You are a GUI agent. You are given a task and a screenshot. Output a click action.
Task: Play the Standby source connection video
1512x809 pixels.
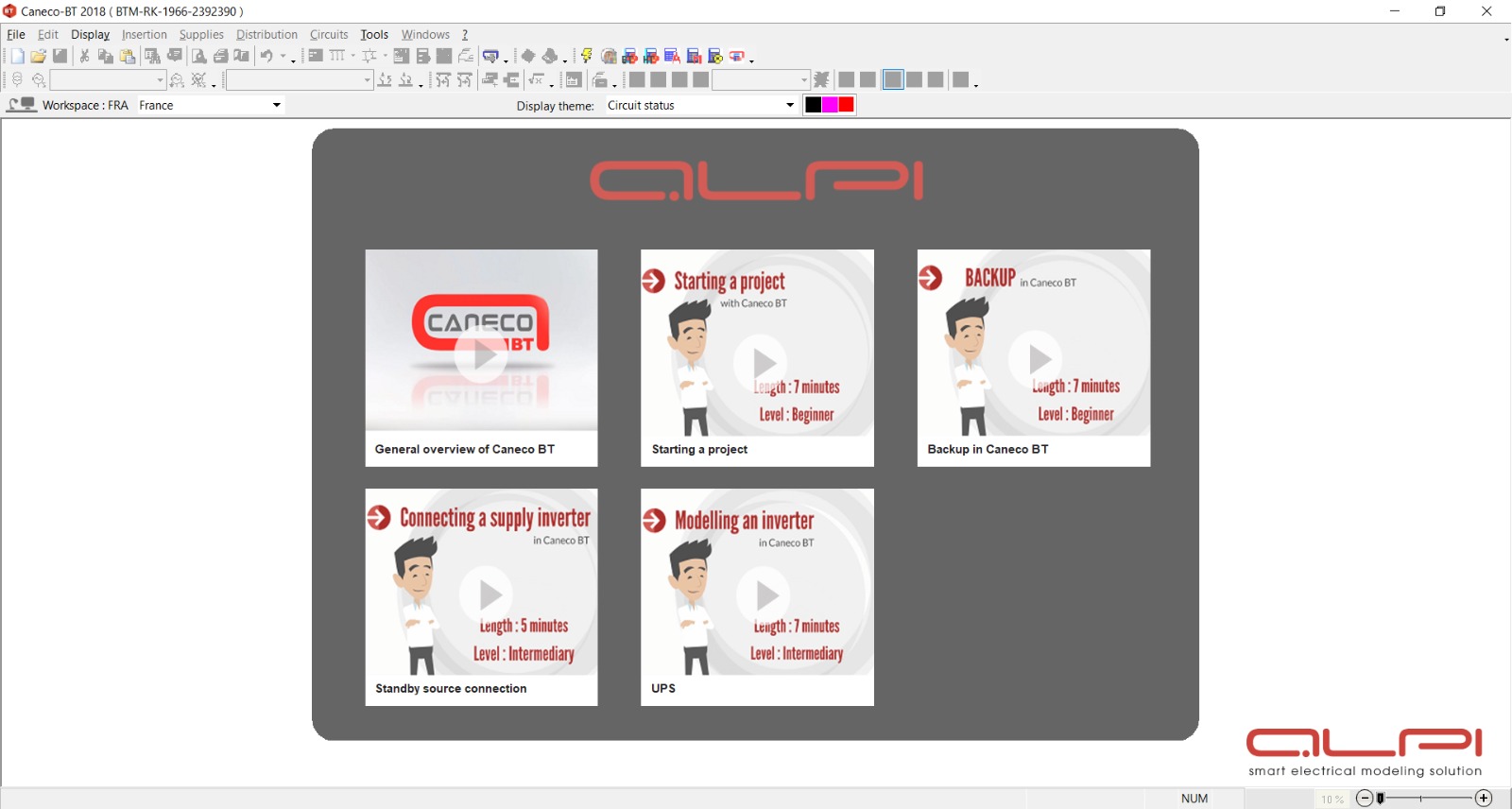[x=488, y=594]
